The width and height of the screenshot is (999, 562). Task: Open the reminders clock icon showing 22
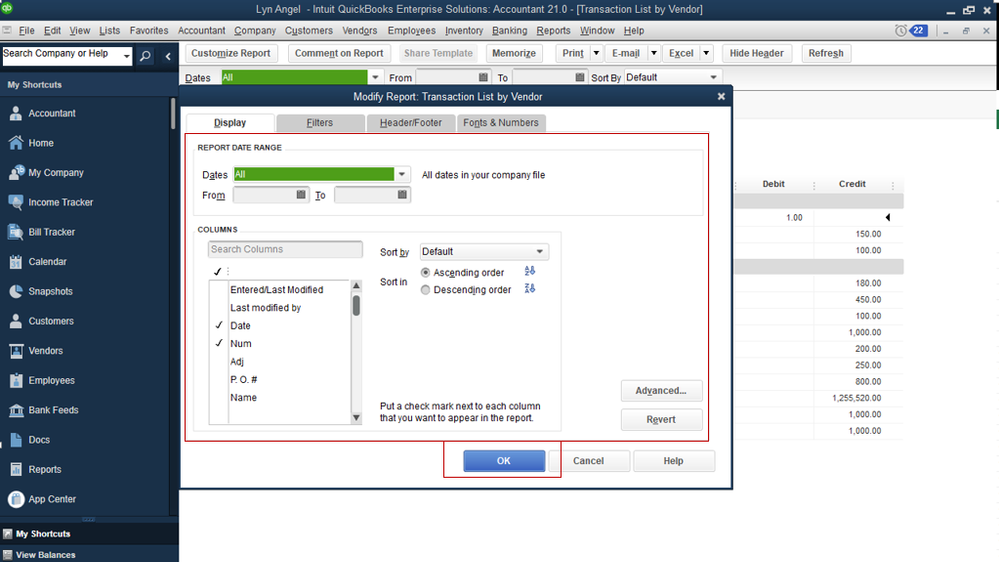[911, 31]
